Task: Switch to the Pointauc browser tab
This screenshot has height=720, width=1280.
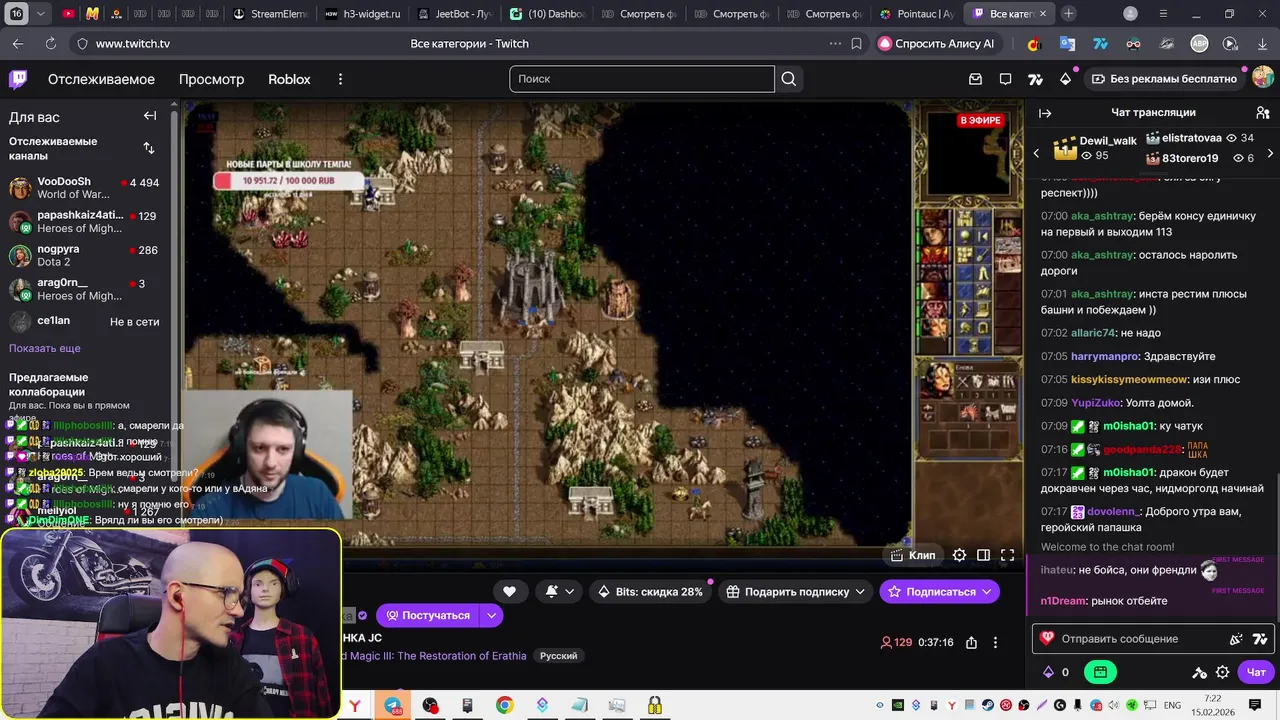Action: click(916, 14)
